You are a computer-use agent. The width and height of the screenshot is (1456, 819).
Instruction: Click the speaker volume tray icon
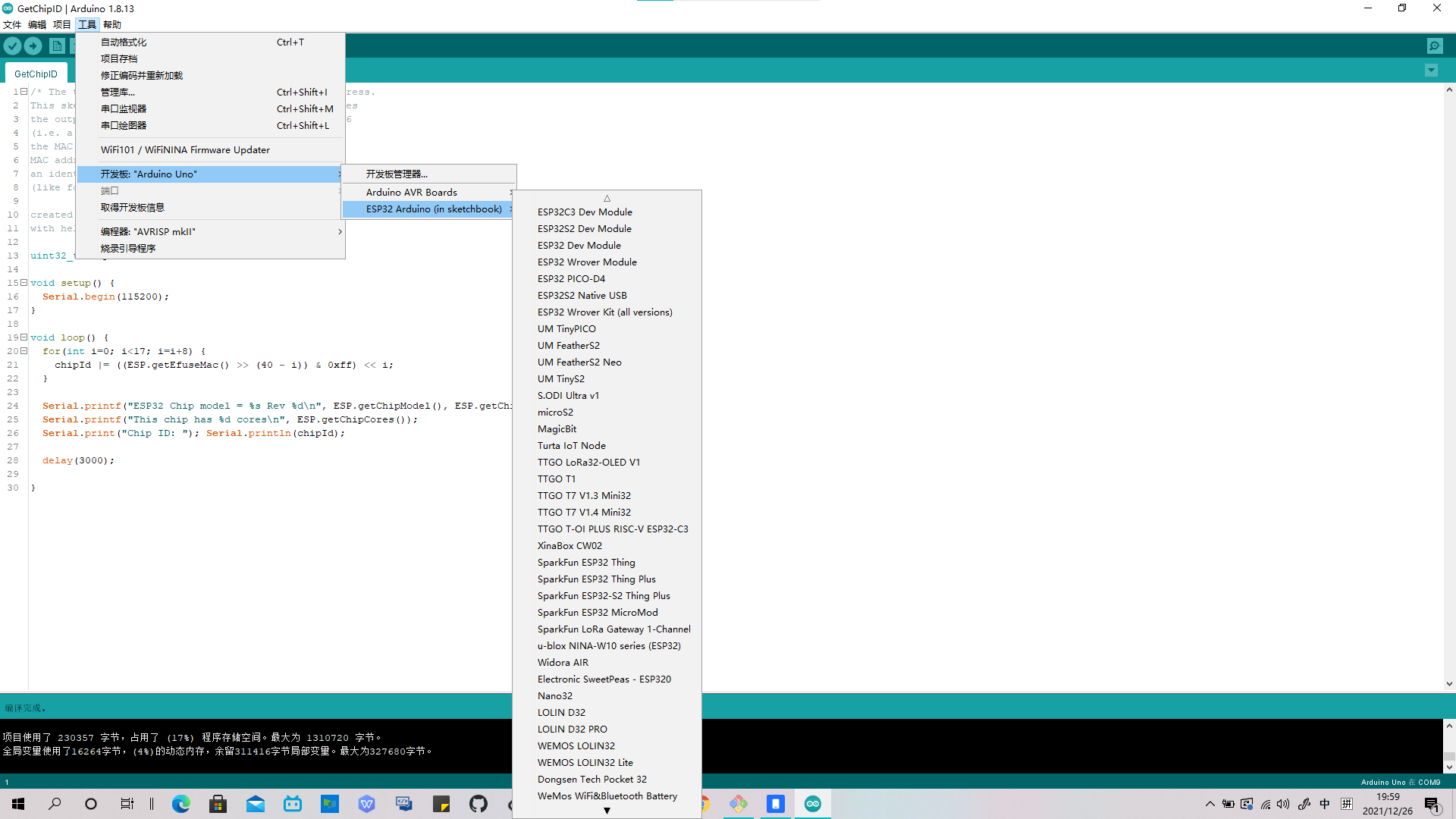(x=1282, y=805)
